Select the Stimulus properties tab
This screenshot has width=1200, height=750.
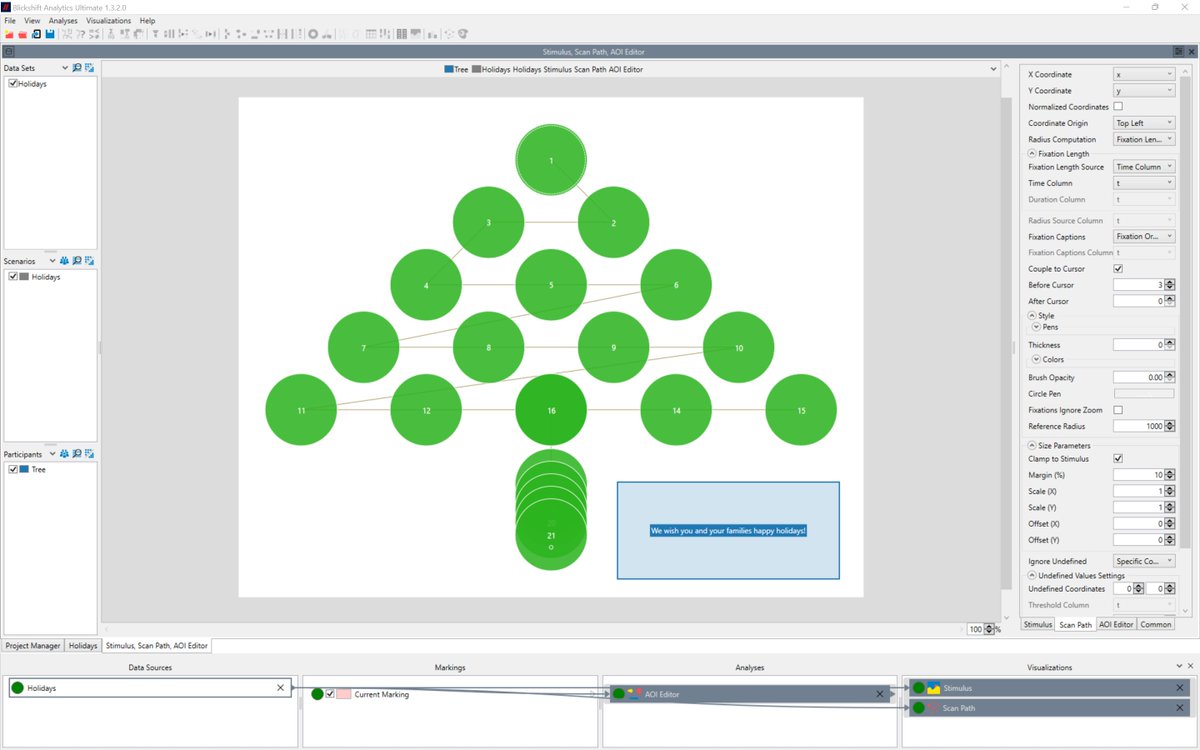[1038, 624]
